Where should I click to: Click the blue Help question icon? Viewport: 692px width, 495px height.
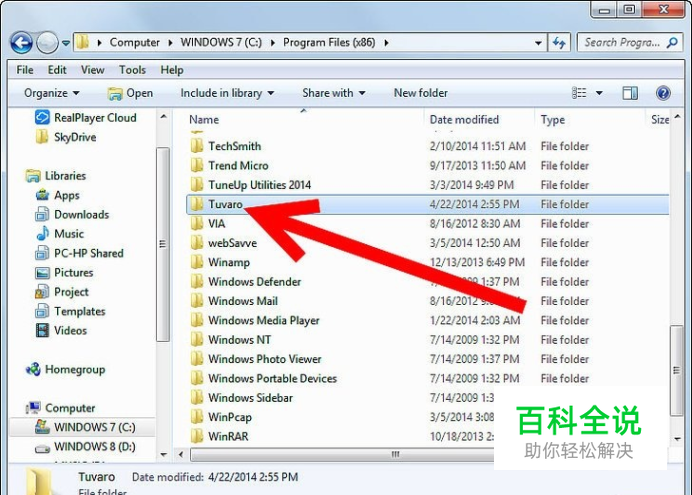[x=663, y=93]
